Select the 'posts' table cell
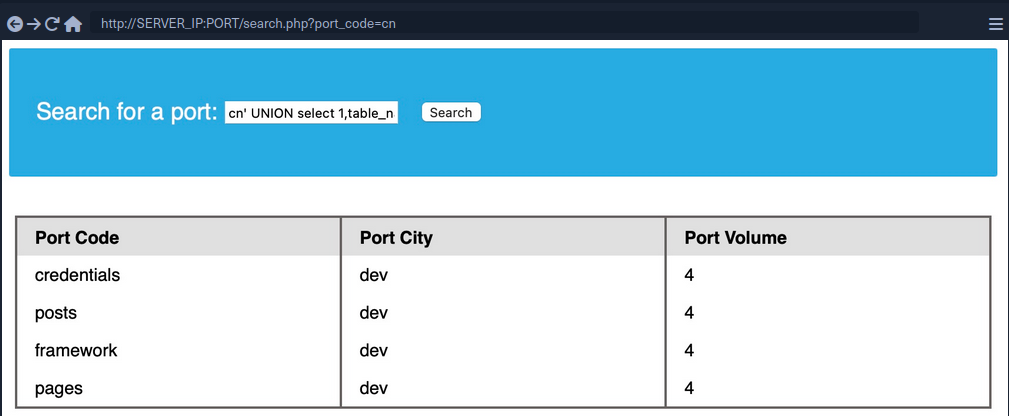 [x=56, y=313]
